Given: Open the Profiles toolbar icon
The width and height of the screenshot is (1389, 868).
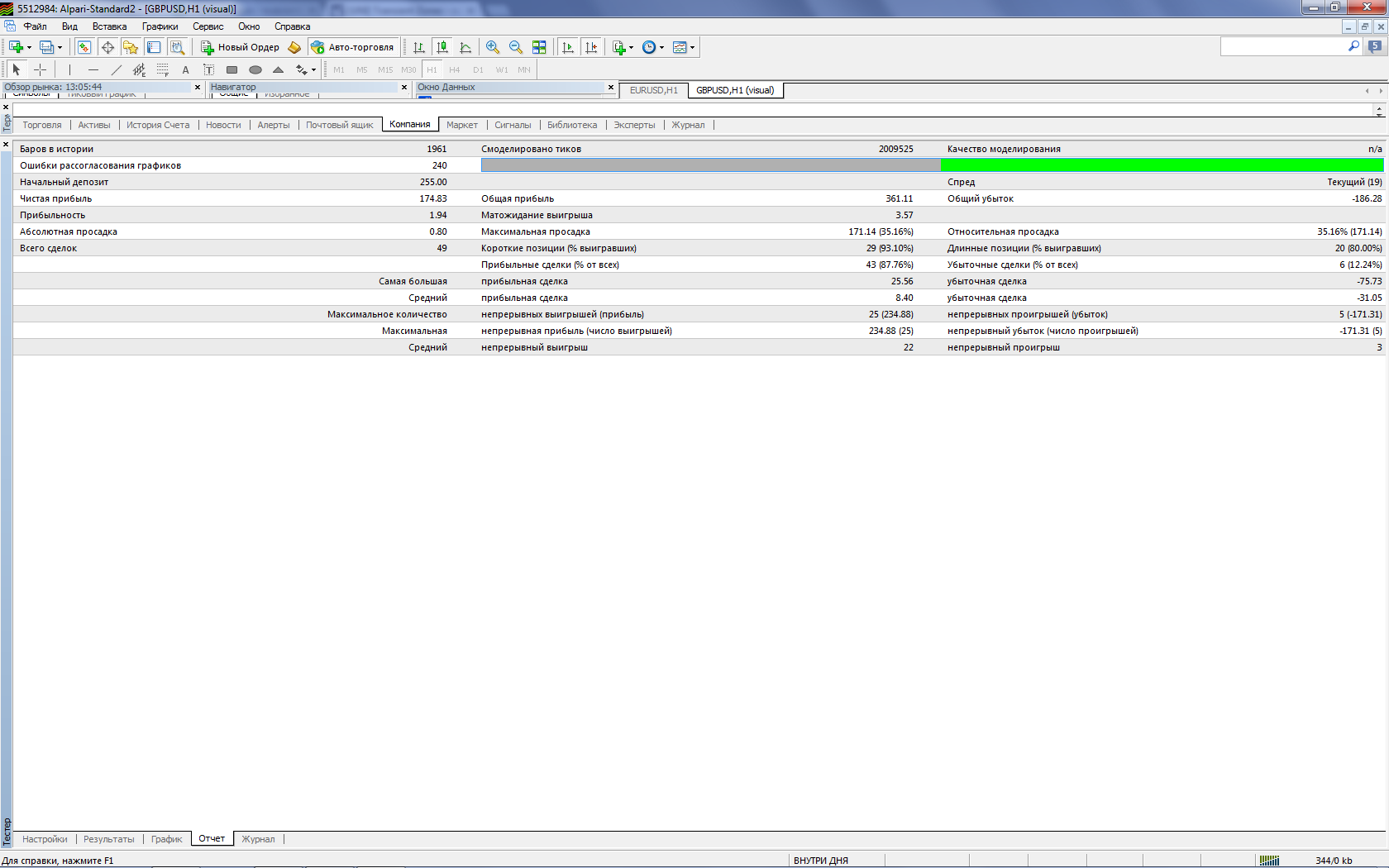Looking at the screenshot, I should (x=47, y=47).
